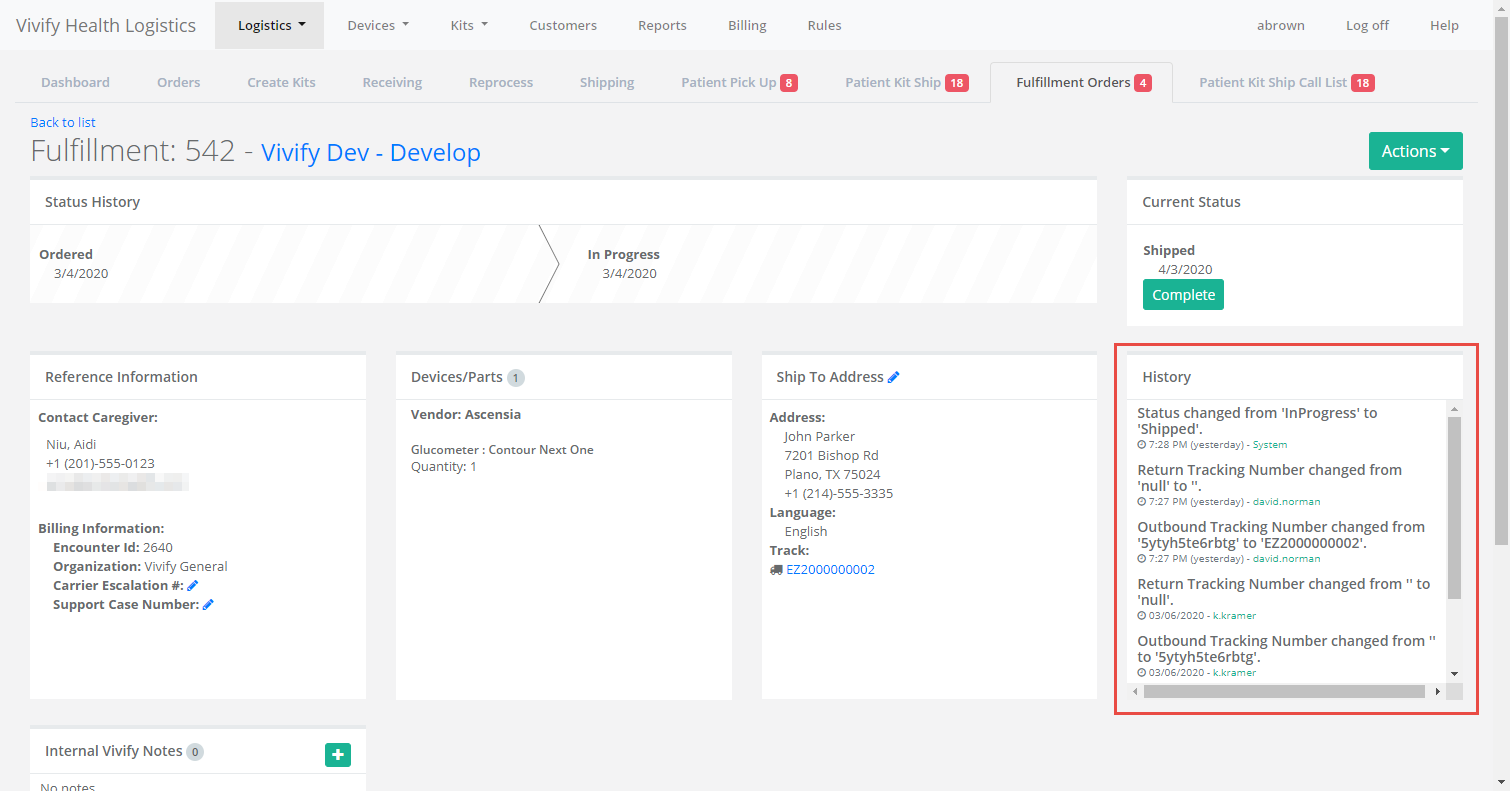
Task: Switch to the Patient Pick Up tab
Action: [738, 82]
